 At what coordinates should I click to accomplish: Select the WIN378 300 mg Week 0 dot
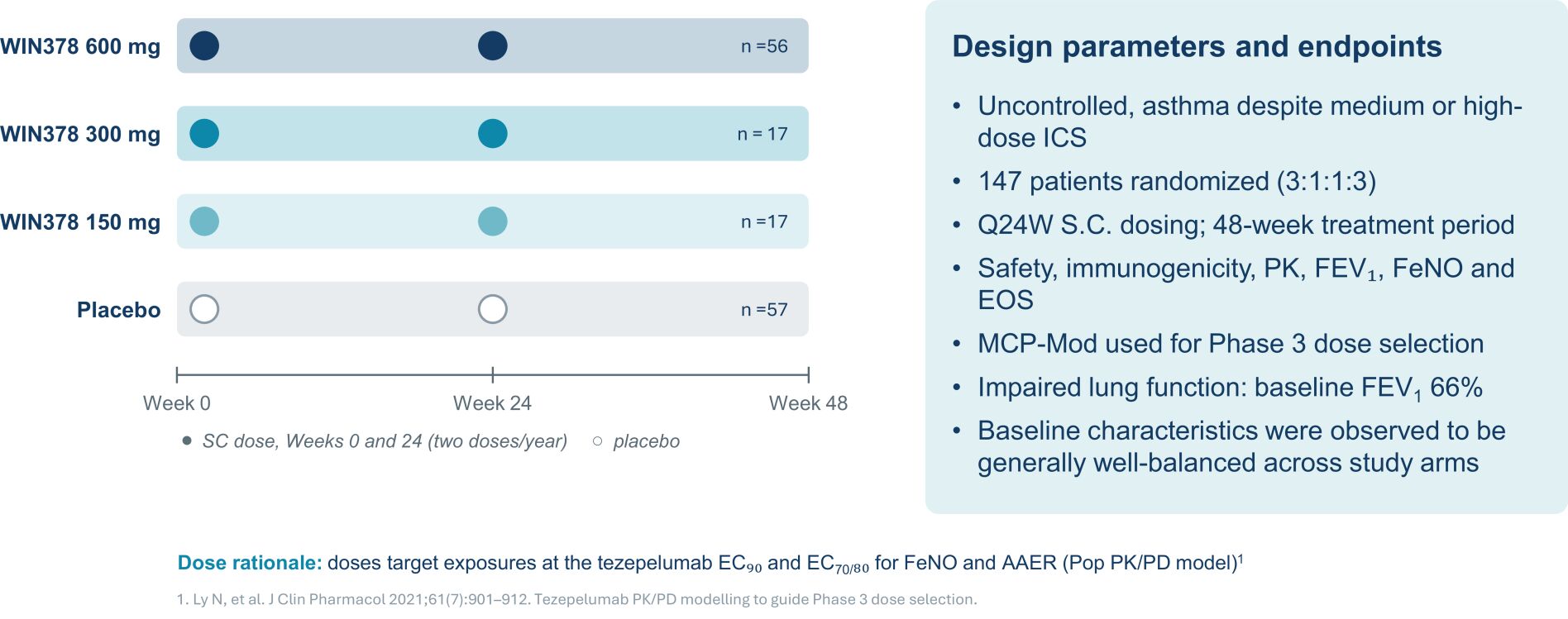coord(204,133)
